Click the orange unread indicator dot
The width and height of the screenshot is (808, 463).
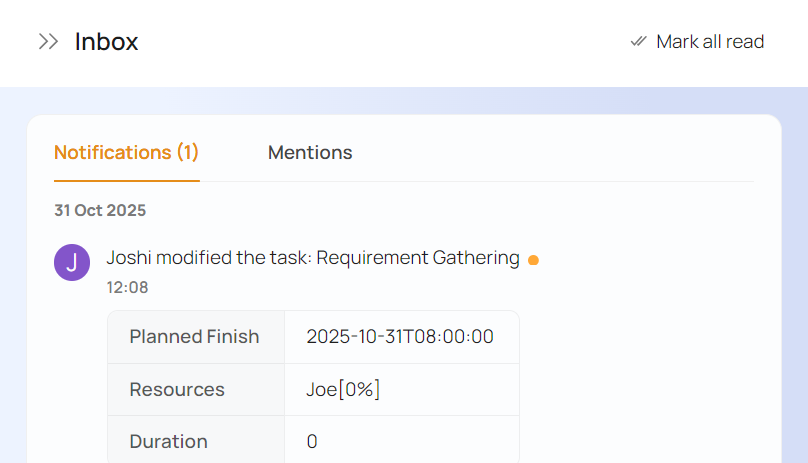coord(533,260)
